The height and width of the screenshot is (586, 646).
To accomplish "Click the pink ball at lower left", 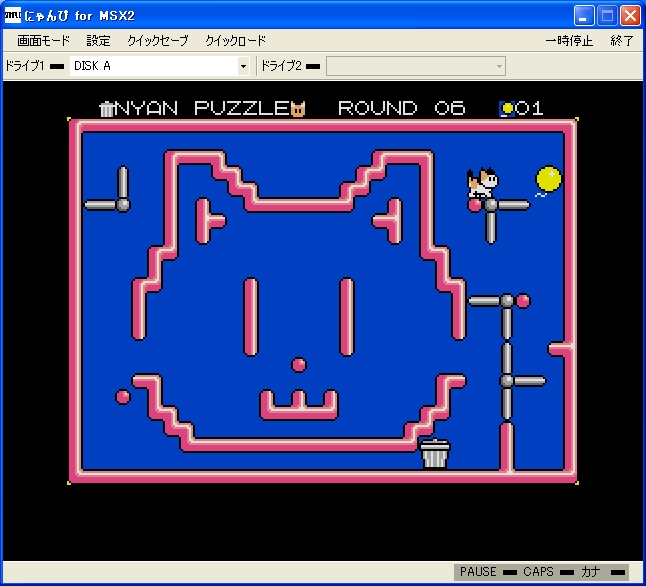I will (x=122, y=397).
